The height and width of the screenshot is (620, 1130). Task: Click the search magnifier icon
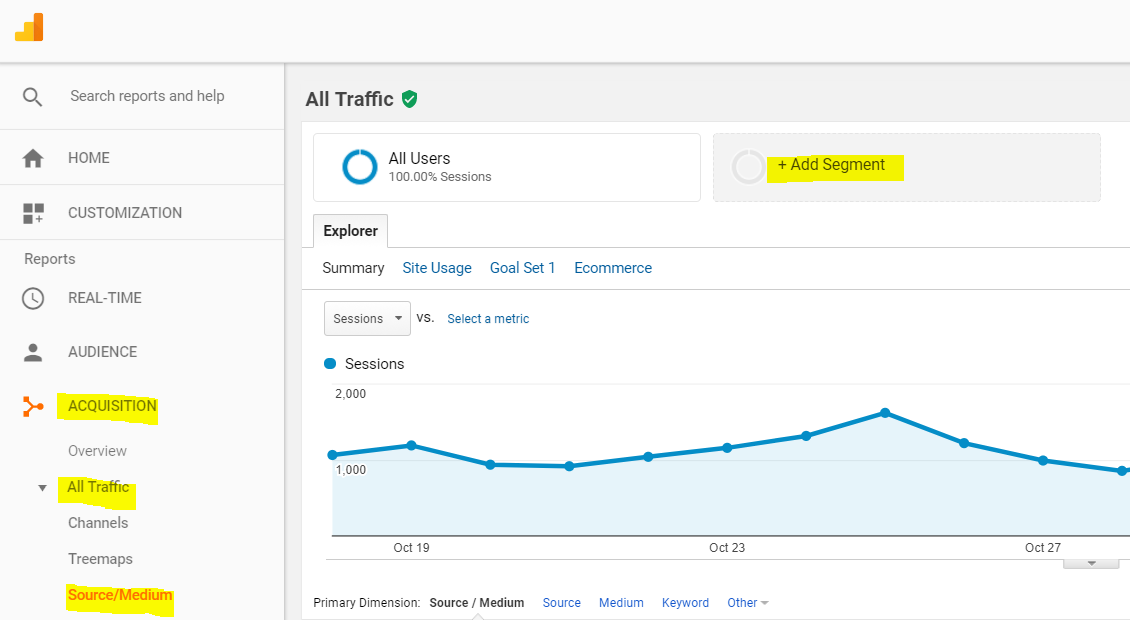[33, 97]
